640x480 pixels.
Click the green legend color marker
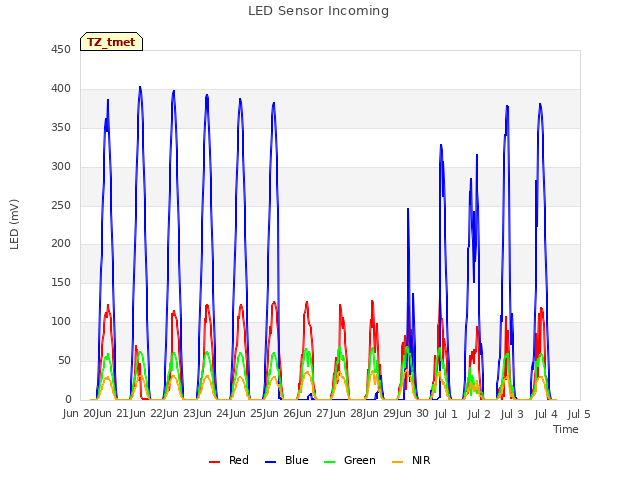point(329,462)
